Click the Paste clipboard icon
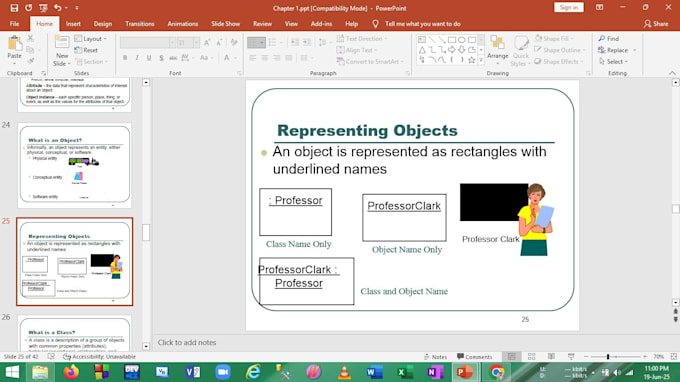Image resolution: width=680 pixels, height=382 pixels. pos(14,43)
